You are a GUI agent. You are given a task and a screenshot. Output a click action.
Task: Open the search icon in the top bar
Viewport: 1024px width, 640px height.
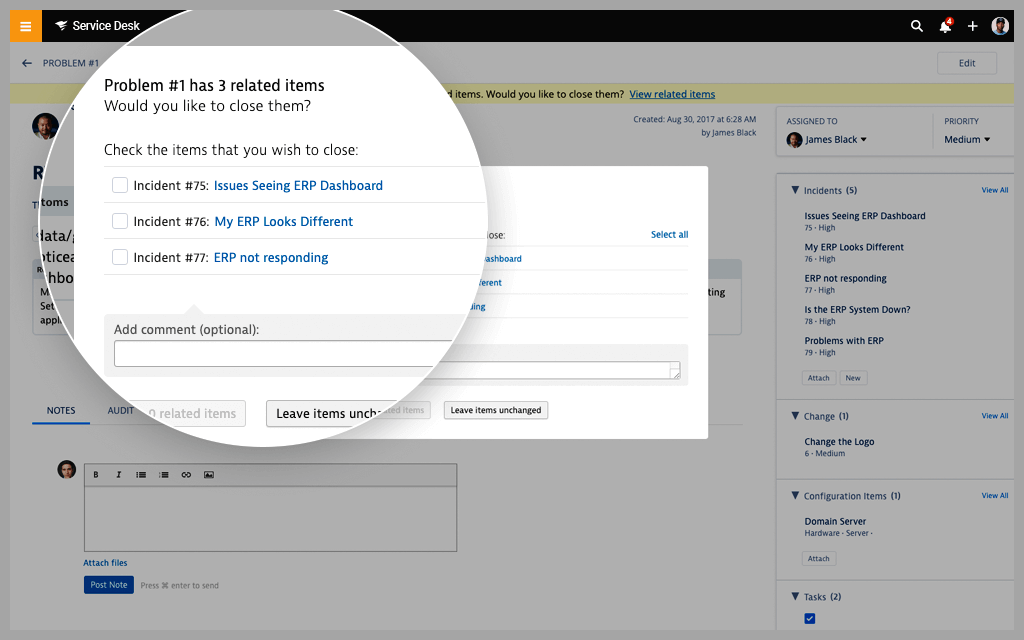(917, 26)
